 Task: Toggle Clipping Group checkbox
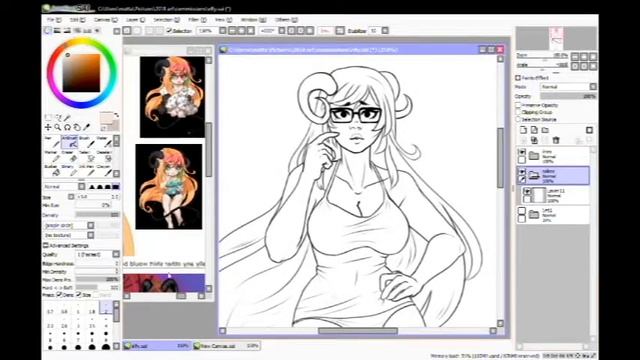click(x=518, y=112)
